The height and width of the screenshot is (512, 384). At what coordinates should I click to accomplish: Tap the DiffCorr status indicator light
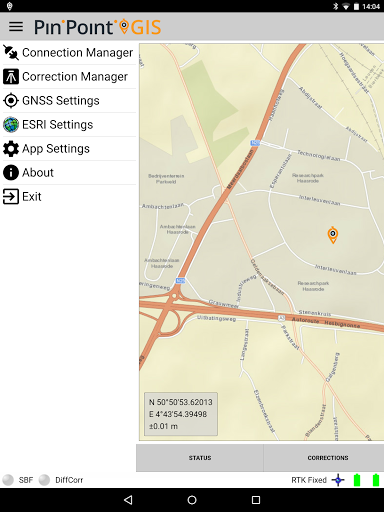(x=44, y=480)
